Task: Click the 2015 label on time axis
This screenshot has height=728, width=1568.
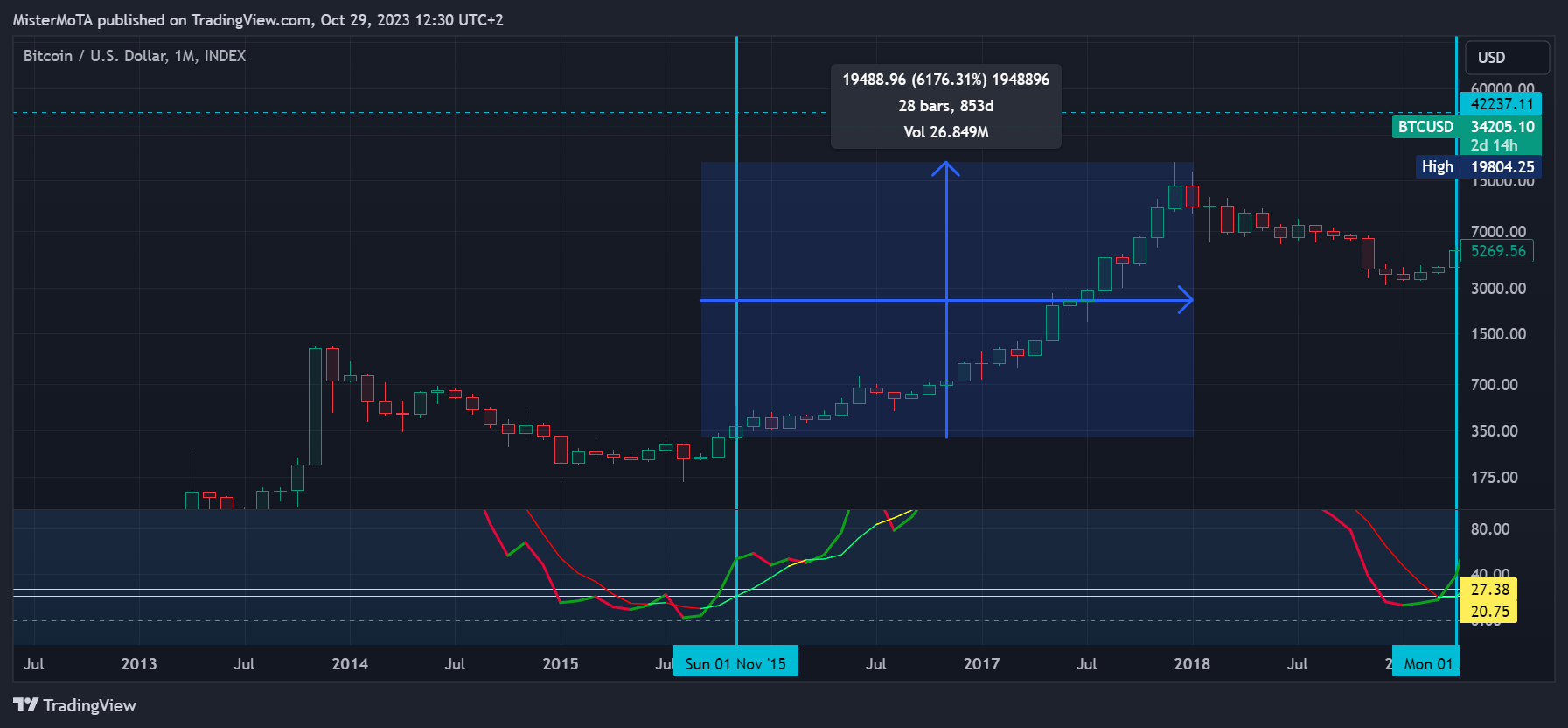Action: click(561, 664)
